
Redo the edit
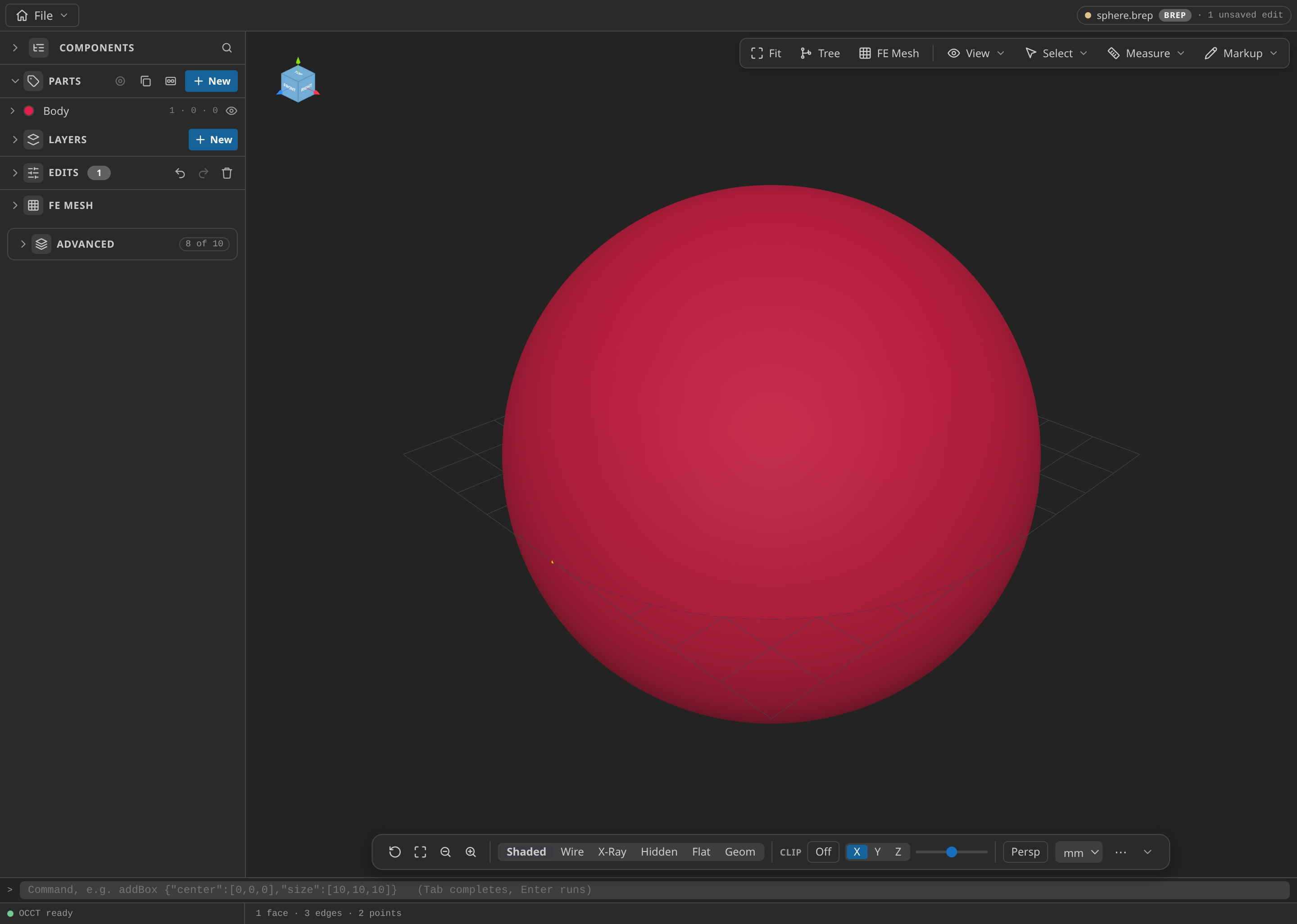point(204,173)
